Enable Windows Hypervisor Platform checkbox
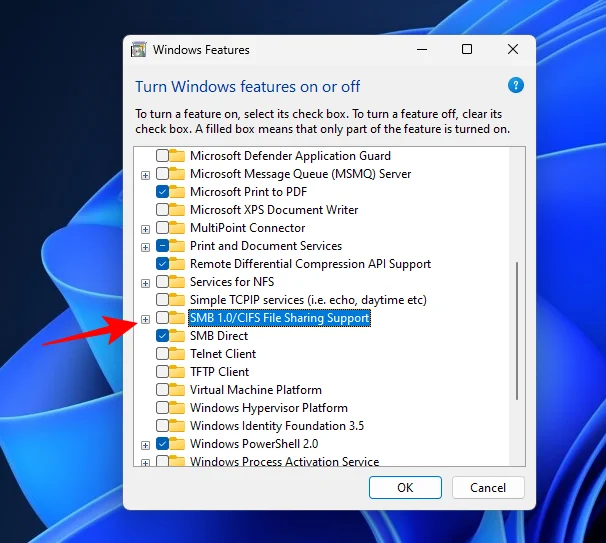This screenshot has height=543, width=606. [x=162, y=408]
